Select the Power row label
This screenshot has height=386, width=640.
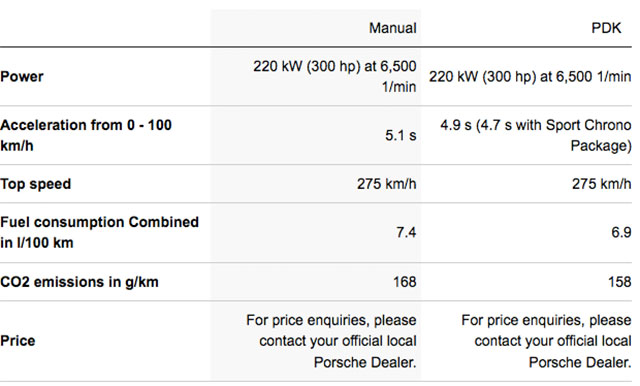(22, 77)
